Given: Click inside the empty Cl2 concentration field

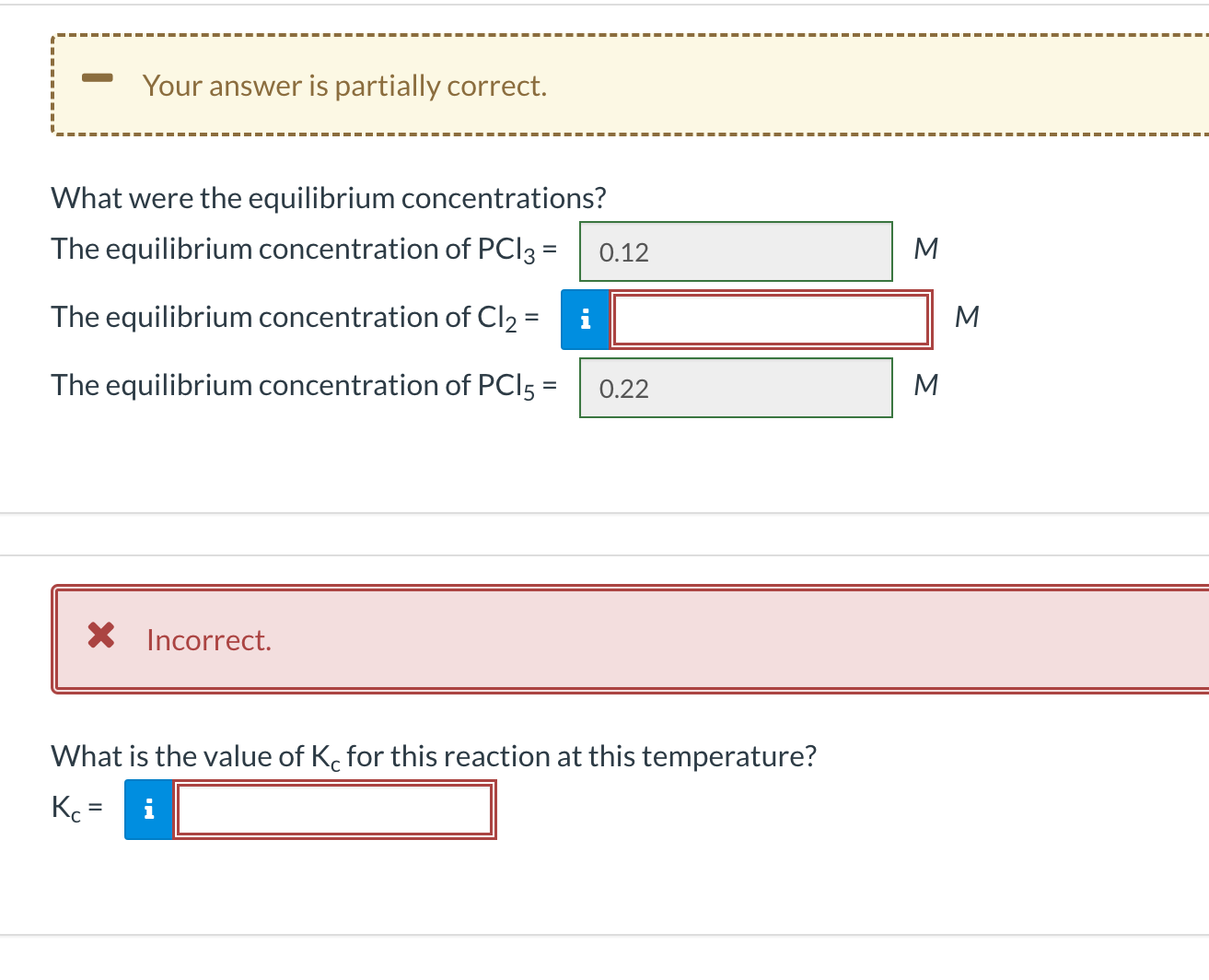Looking at the screenshot, I should tap(770, 319).
